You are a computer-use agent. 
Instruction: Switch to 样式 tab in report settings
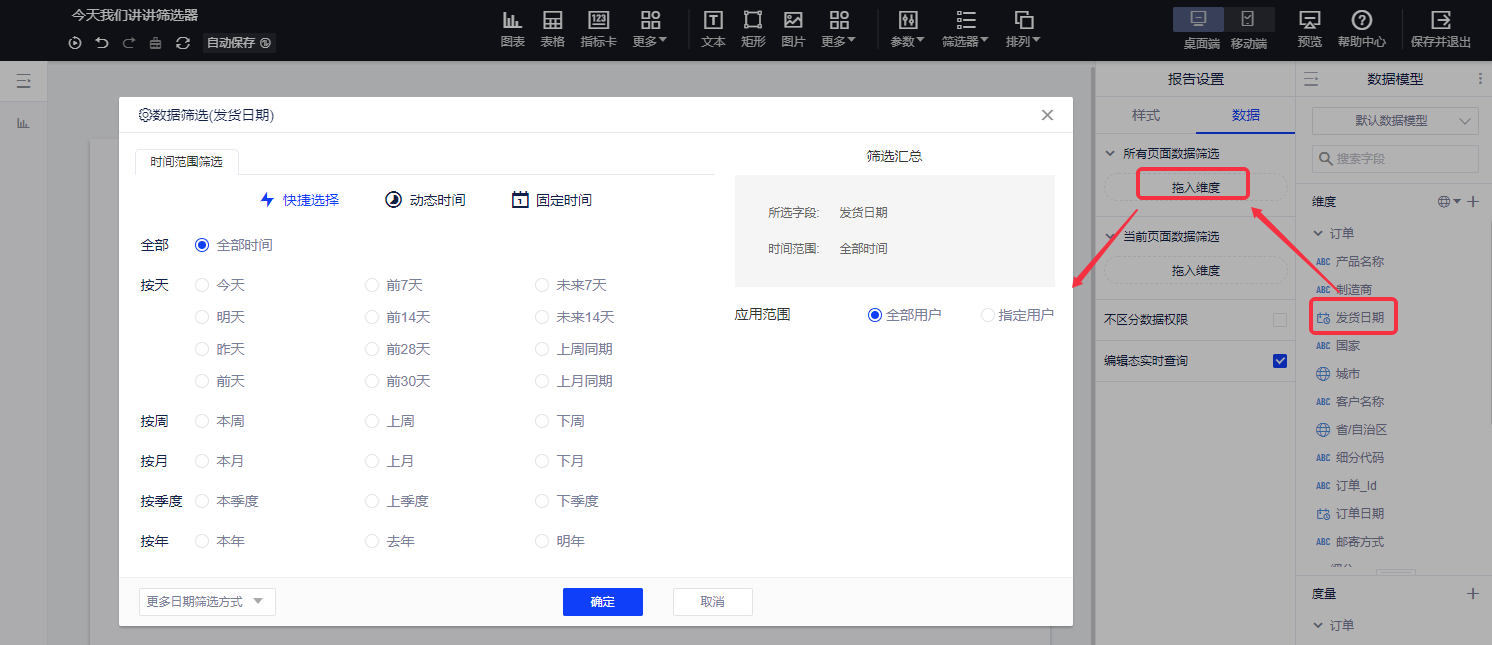(1145, 115)
